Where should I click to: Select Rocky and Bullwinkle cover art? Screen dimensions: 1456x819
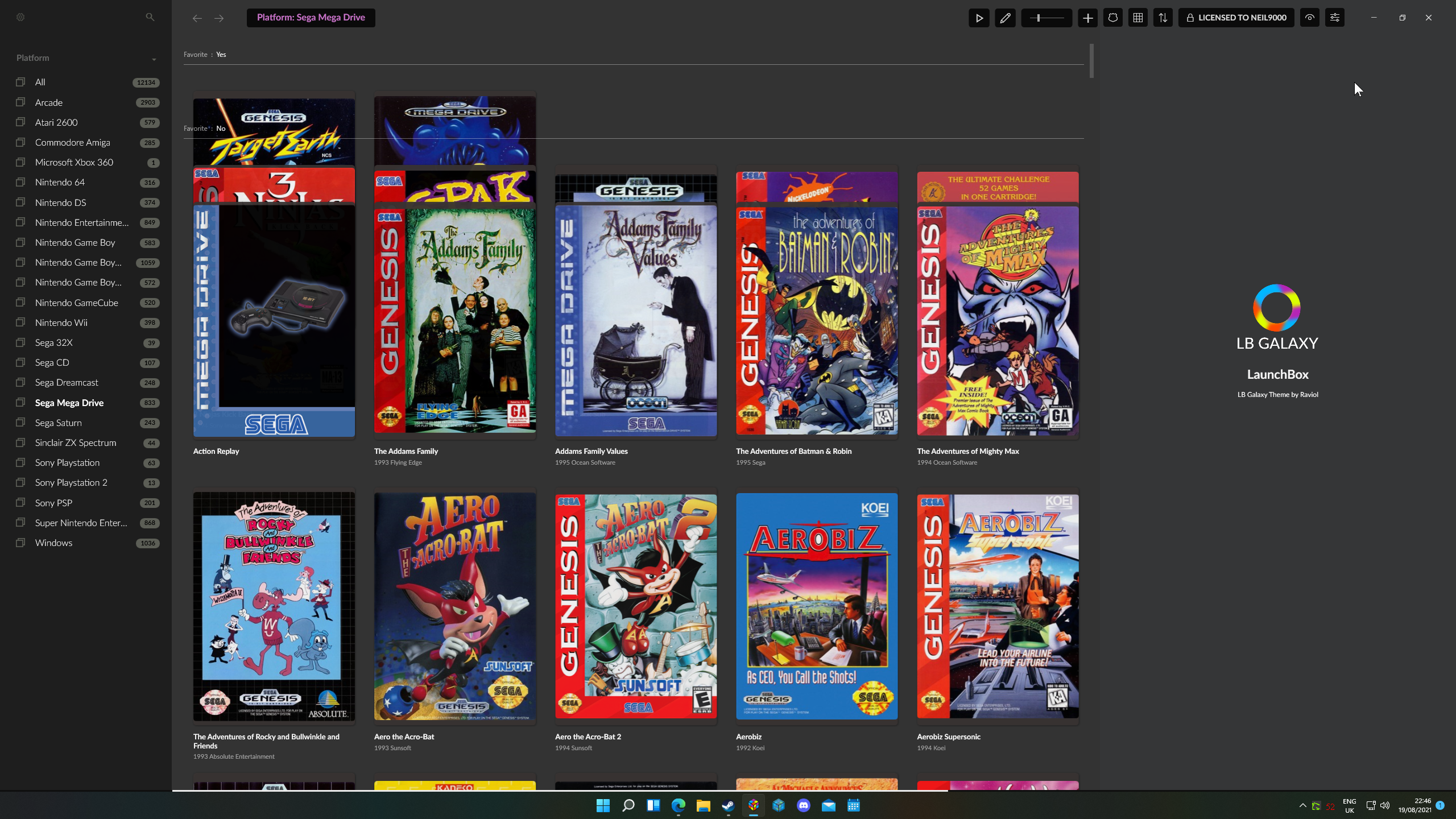coord(274,606)
